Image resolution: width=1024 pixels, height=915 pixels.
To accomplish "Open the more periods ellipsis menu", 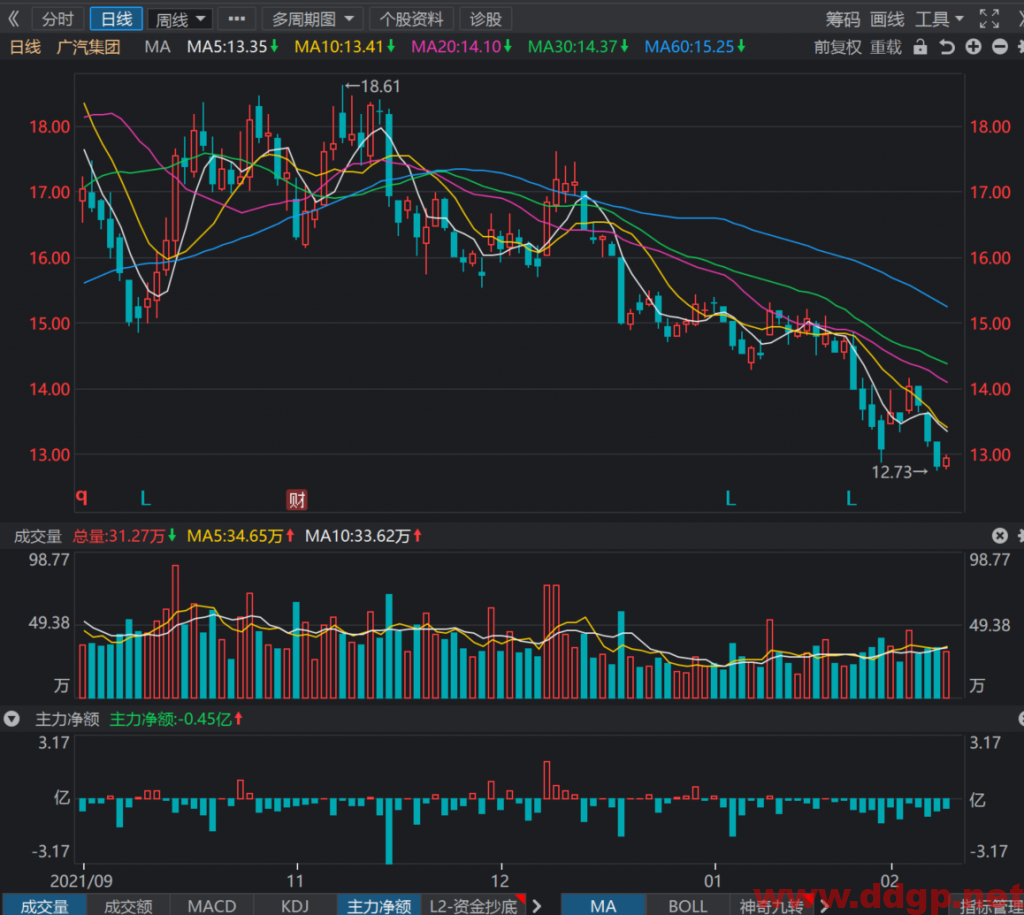I will (237, 19).
